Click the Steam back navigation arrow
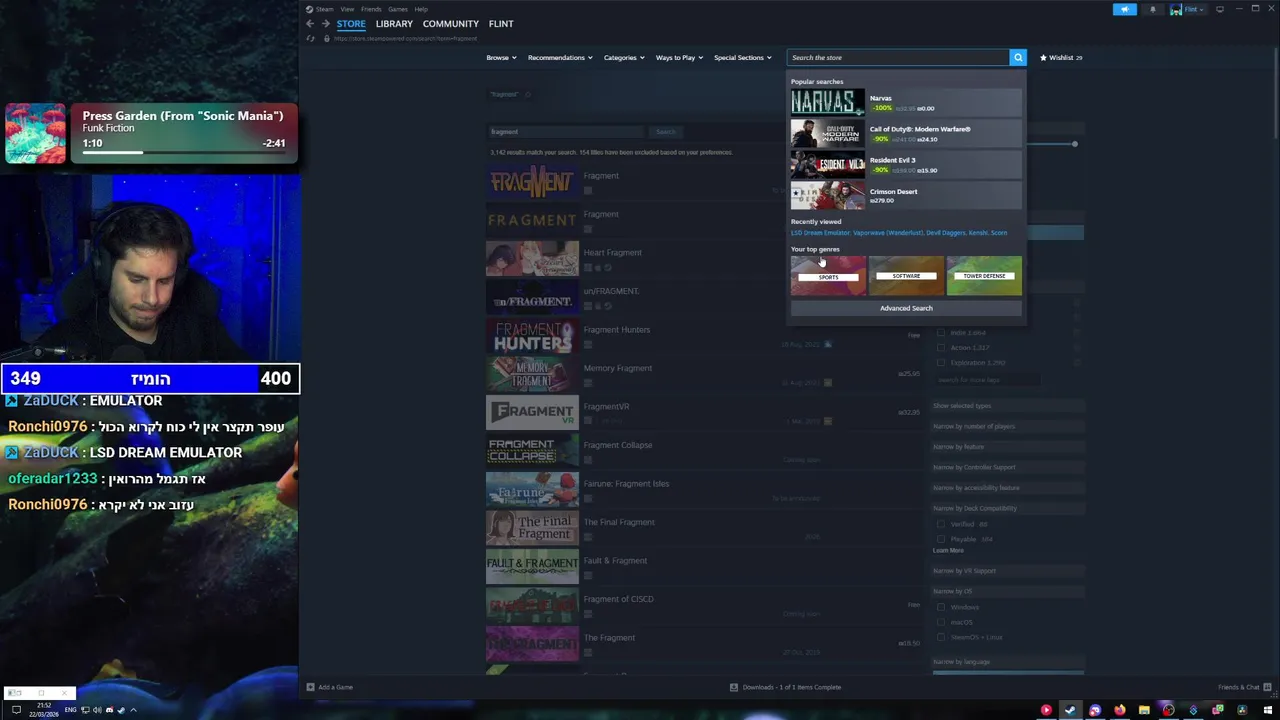Viewport: 1280px width, 720px height. tap(310, 24)
